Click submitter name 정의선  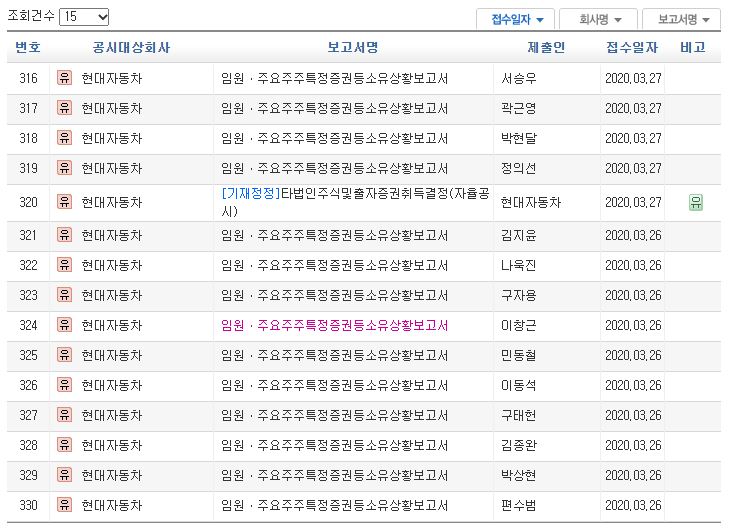[519, 168]
